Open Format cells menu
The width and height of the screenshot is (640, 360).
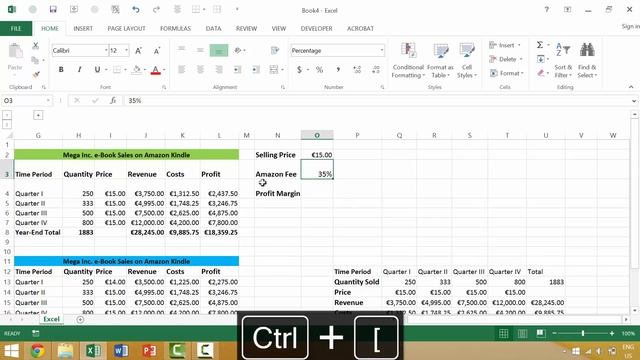(506, 73)
